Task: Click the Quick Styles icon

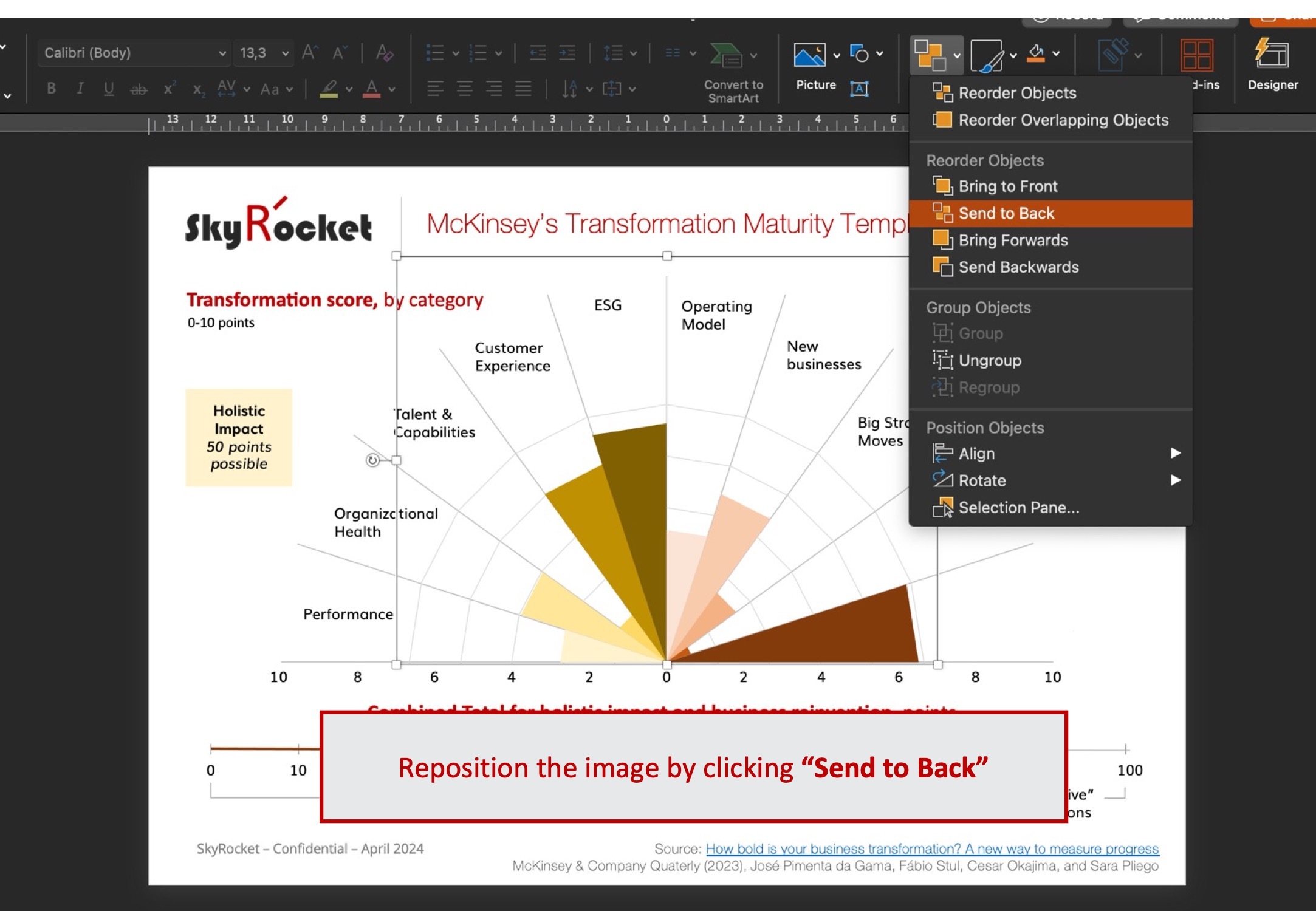Action: pos(987,56)
